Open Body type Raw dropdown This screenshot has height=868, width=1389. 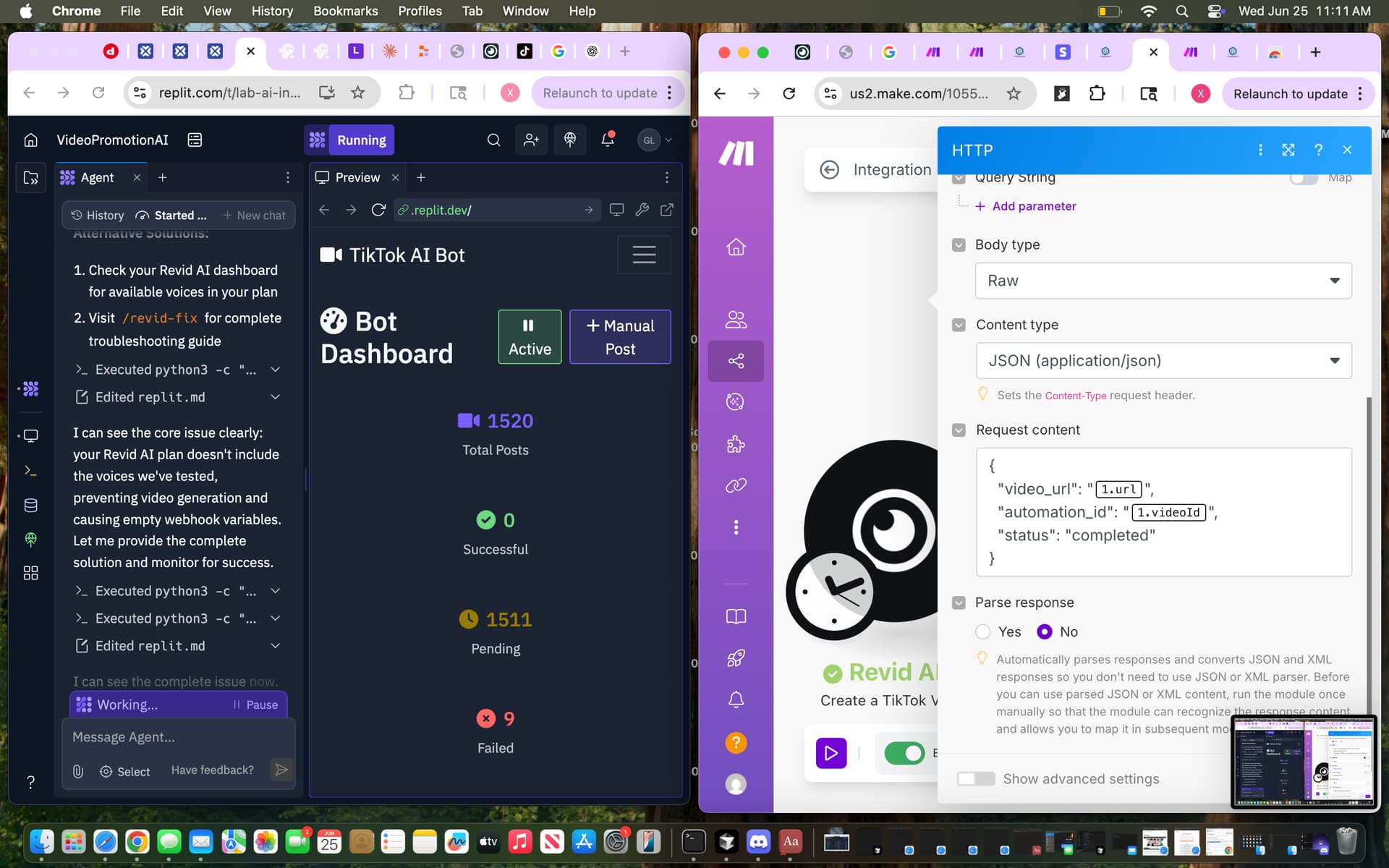pos(1163,281)
